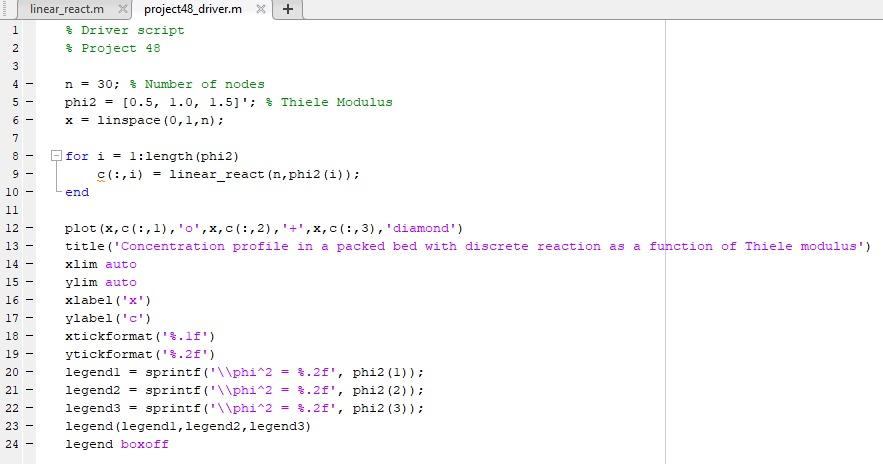Click the '% Project 48' comment
Viewport: 883px width, 464px height.
(x=113, y=48)
